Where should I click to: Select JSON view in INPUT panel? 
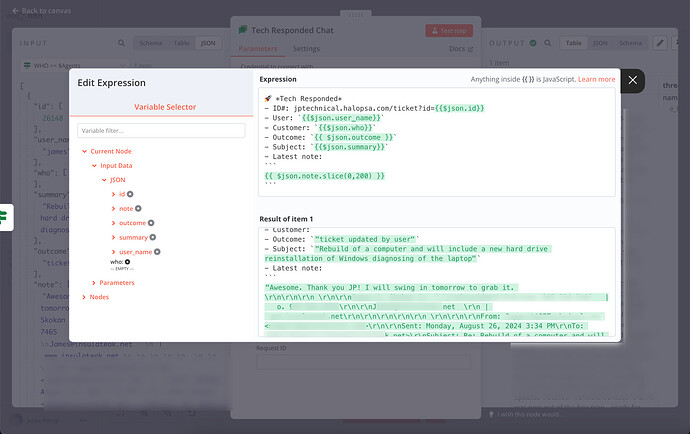[208, 43]
